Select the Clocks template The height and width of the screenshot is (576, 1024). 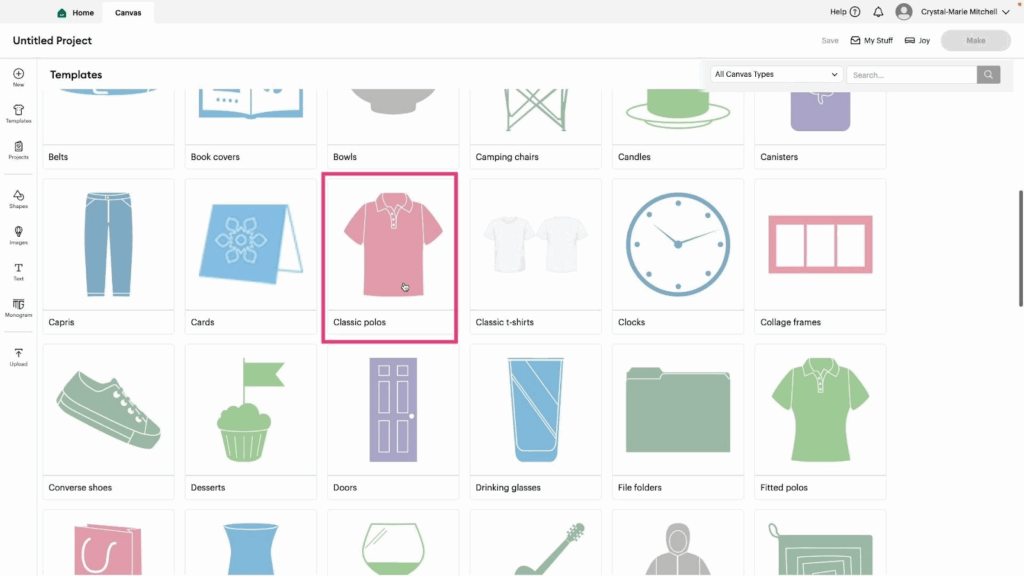click(x=678, y=257)
